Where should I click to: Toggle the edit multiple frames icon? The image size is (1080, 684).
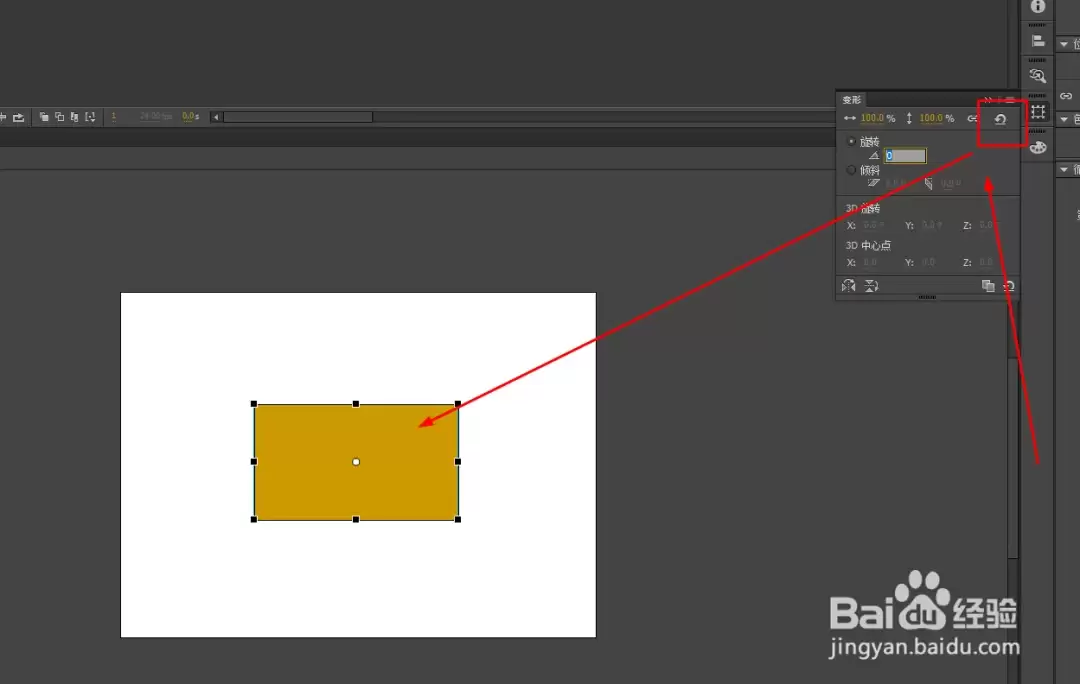click(x=74, y=117)
